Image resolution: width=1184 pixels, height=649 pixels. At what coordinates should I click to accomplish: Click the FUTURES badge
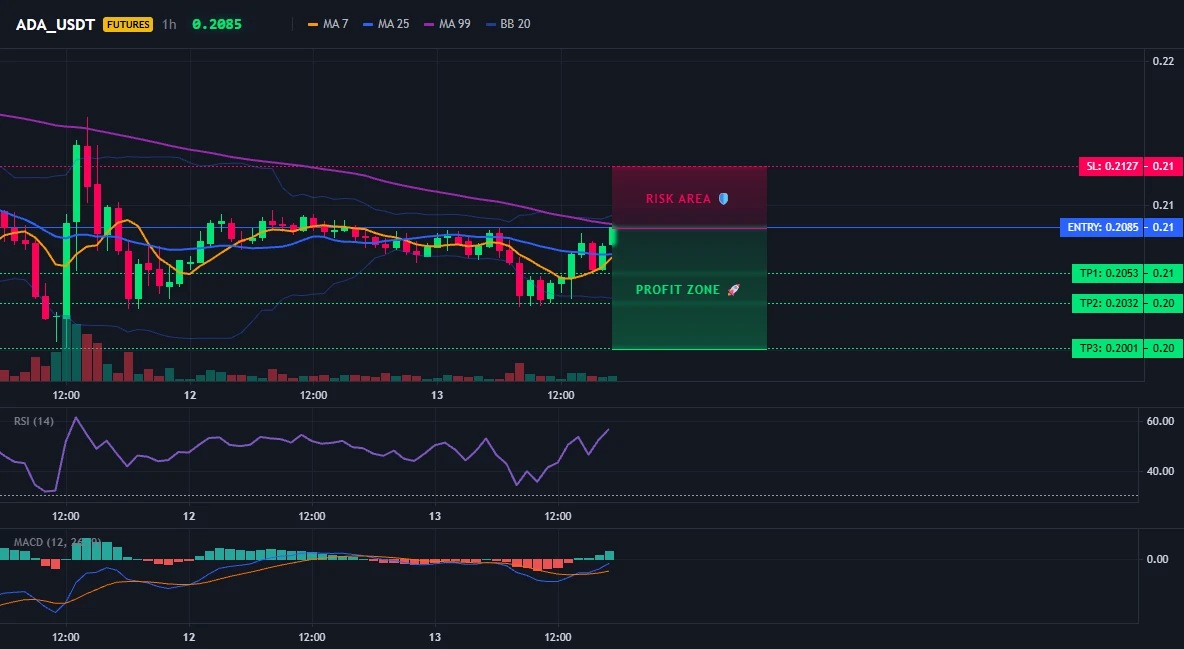(128, 24)
